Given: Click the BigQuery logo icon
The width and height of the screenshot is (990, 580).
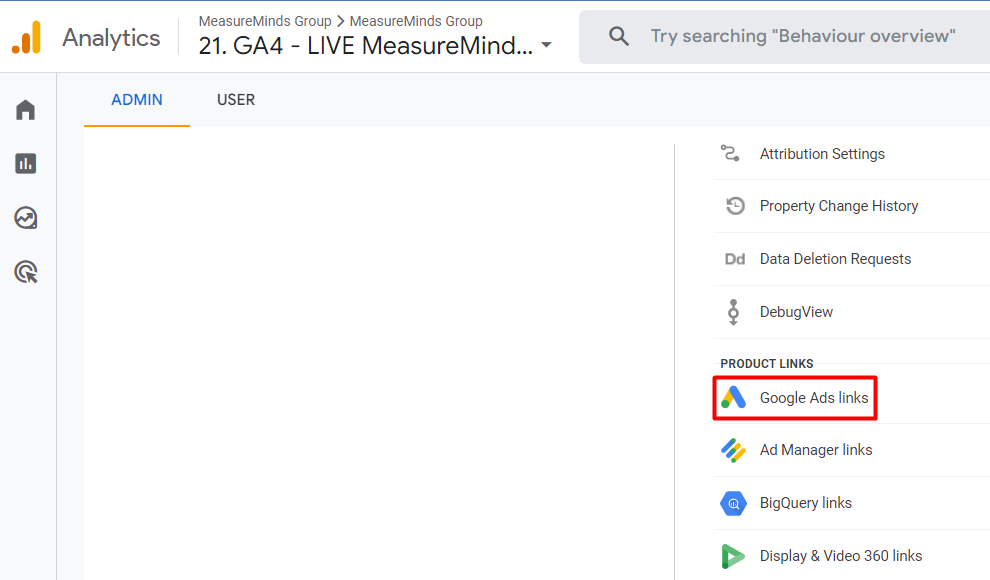Looking at the screenshot, I should [x=733, y=503].
